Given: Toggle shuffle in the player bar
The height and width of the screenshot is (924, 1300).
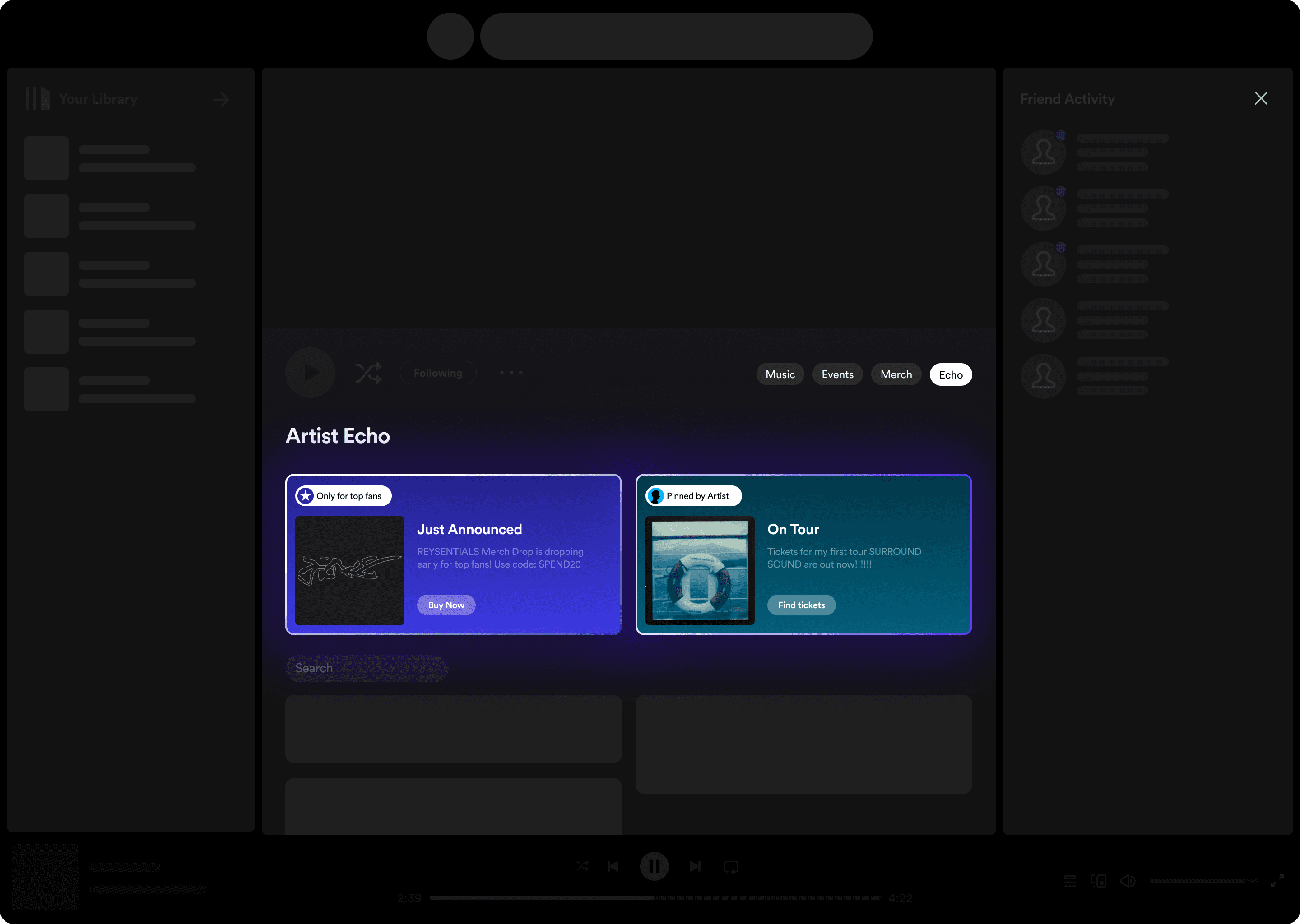Looking at the screenshot, I should 582,866.
